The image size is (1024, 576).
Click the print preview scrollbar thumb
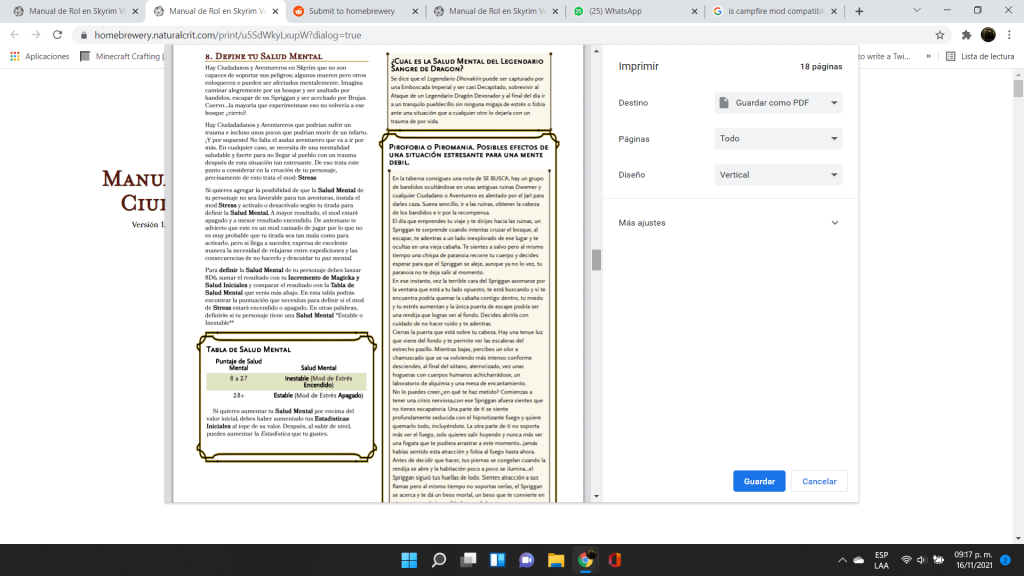596,260
